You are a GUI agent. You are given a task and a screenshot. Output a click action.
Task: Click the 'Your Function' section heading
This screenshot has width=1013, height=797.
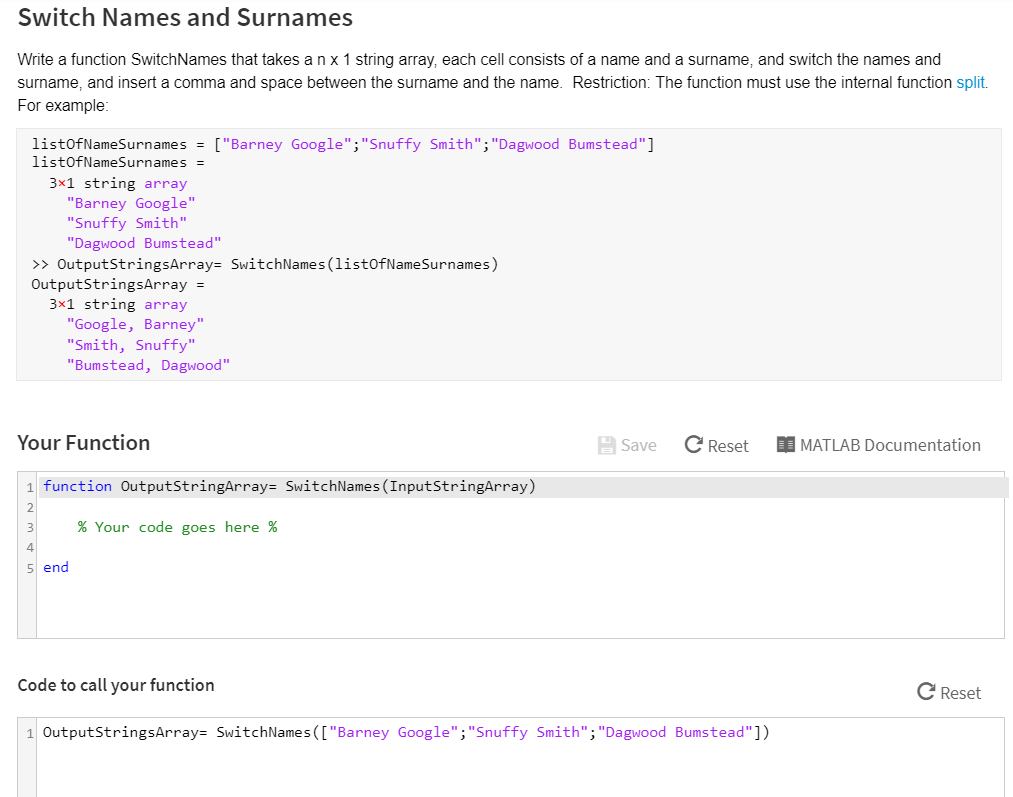pos(83,443)
